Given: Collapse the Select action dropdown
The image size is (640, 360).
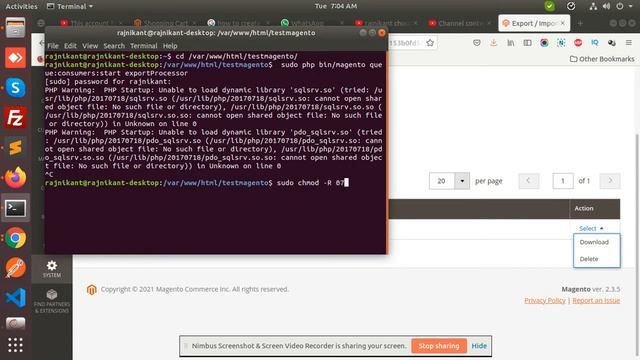Looking at the screenshot, I should pos(591,228).
